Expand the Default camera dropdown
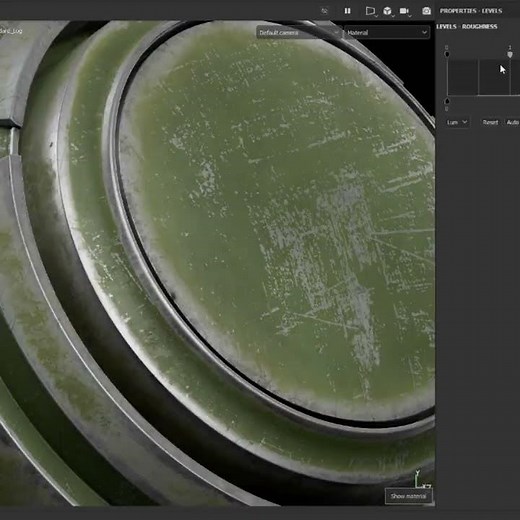 click(298, 32)
